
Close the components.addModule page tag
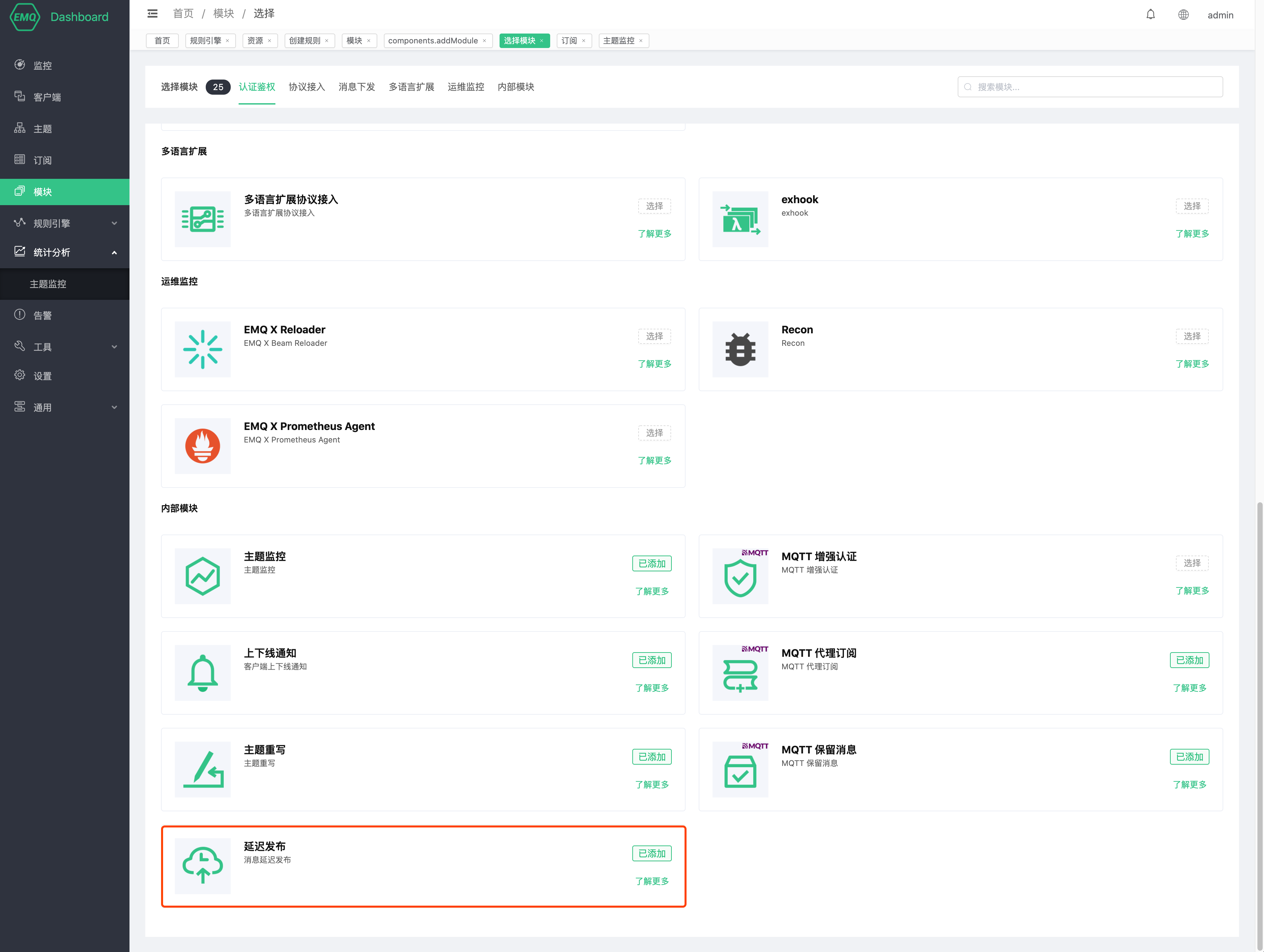[x=484, y=40]
